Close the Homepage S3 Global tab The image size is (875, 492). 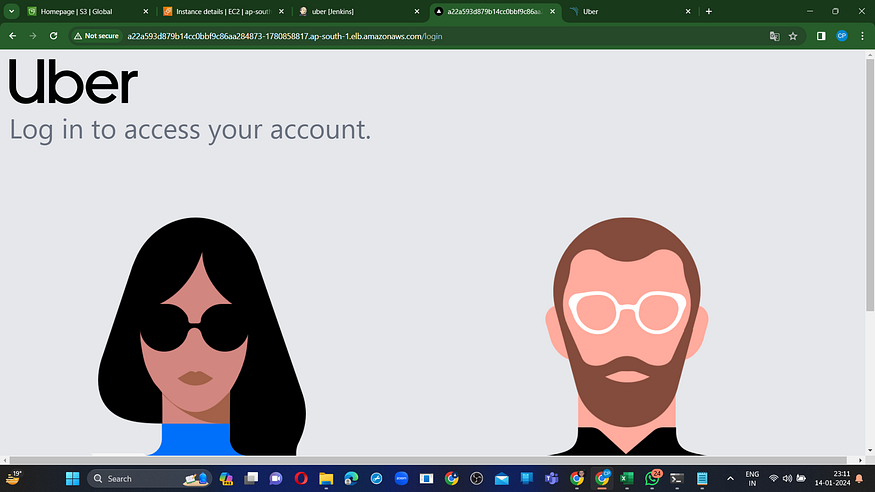coord(146,11)
